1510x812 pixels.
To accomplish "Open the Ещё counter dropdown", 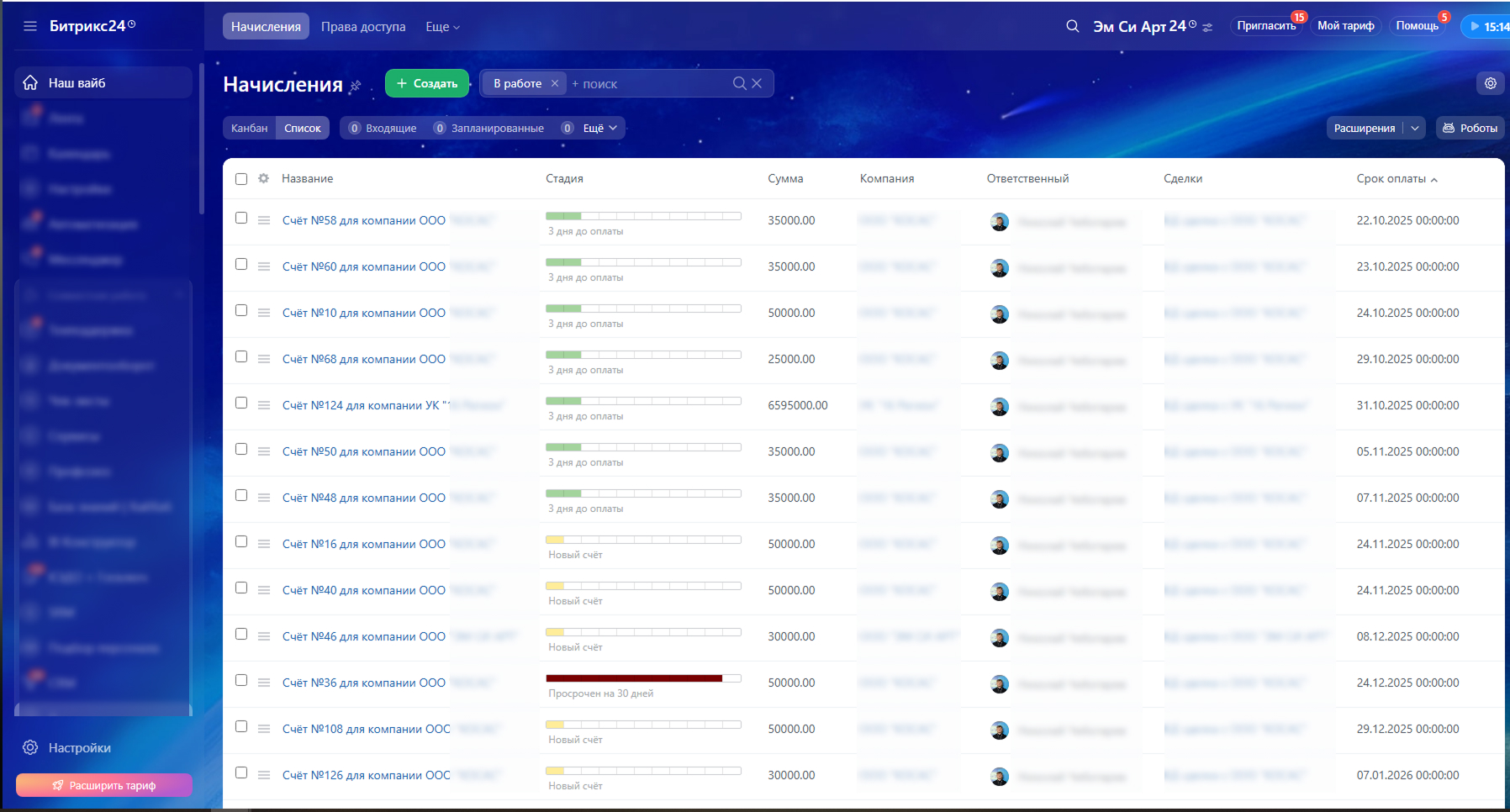I will pyautogui.click(x=600, y=128).
